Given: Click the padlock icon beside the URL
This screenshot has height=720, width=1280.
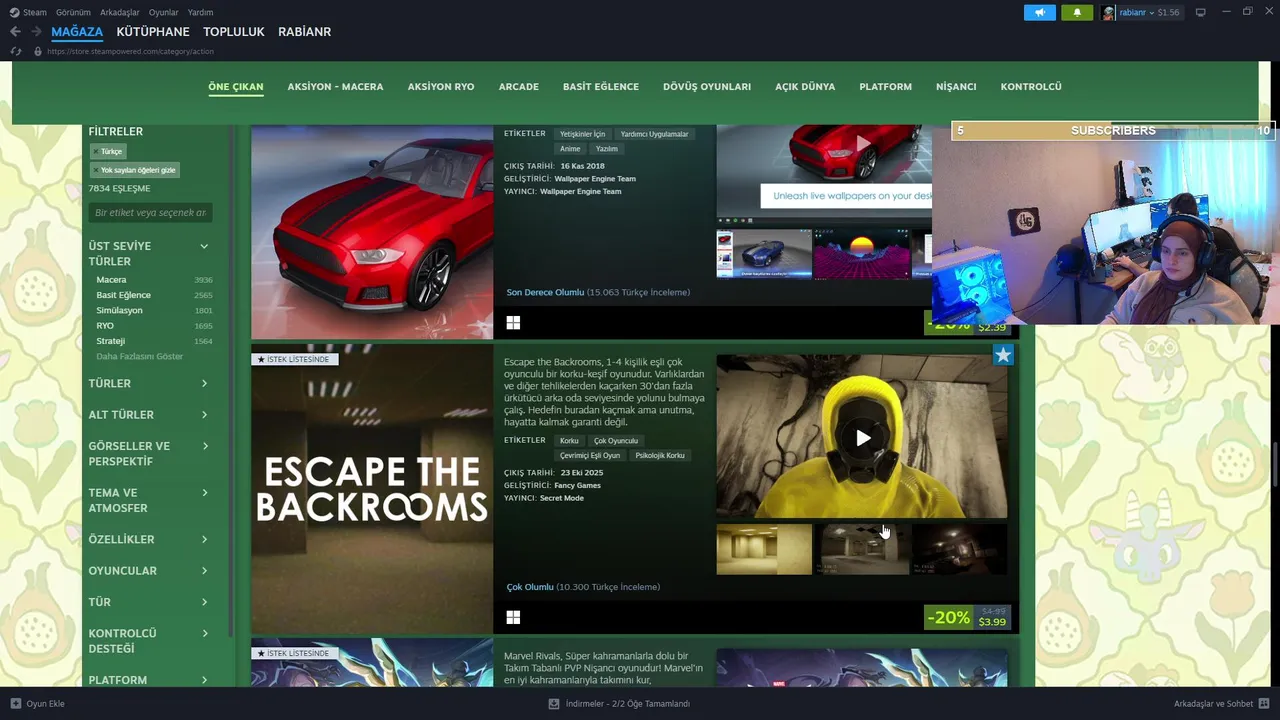Looking at the screenshot, I should [38, 51].
